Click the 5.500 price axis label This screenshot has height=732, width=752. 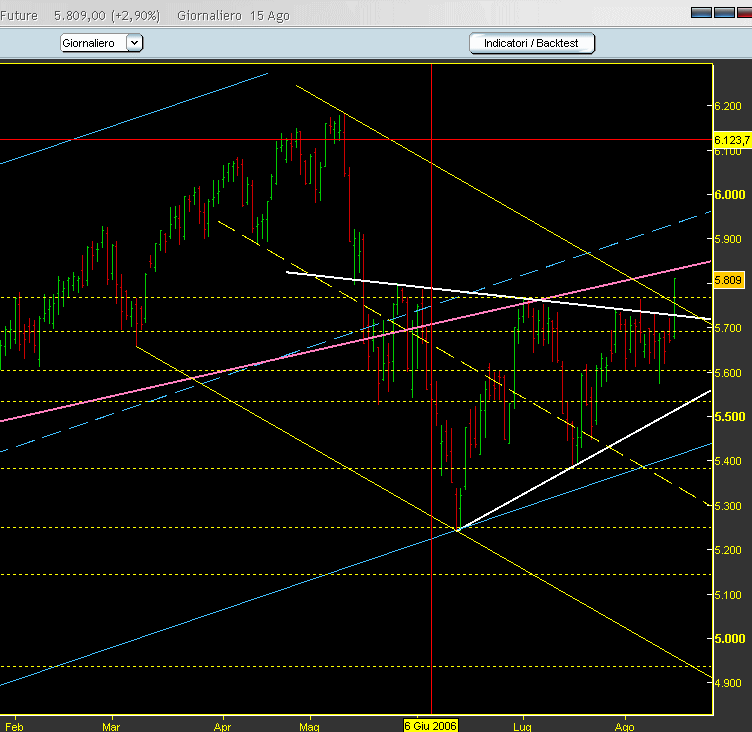coord(730,416)
